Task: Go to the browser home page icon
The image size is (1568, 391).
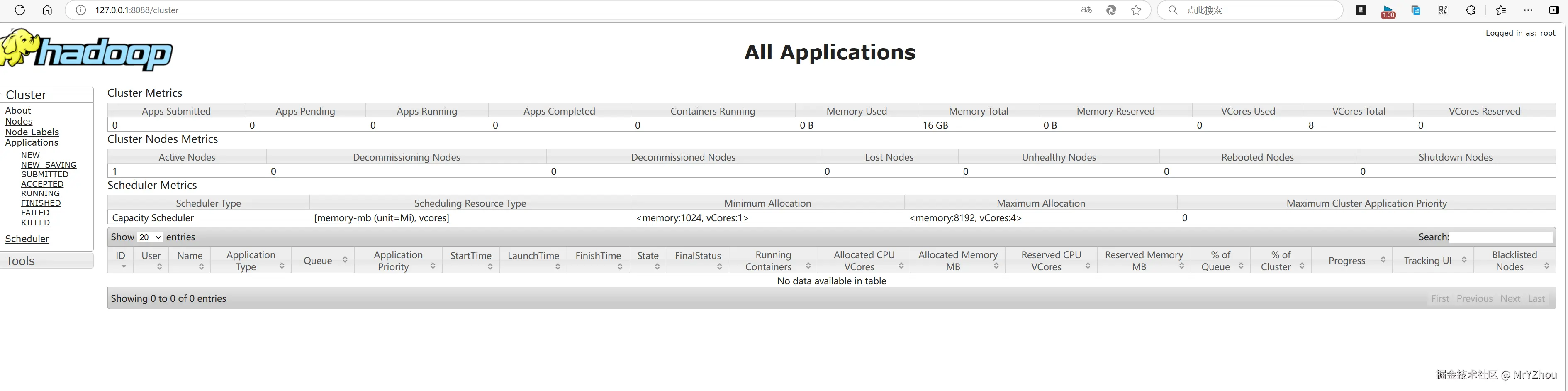Action: tap(47, 10)
